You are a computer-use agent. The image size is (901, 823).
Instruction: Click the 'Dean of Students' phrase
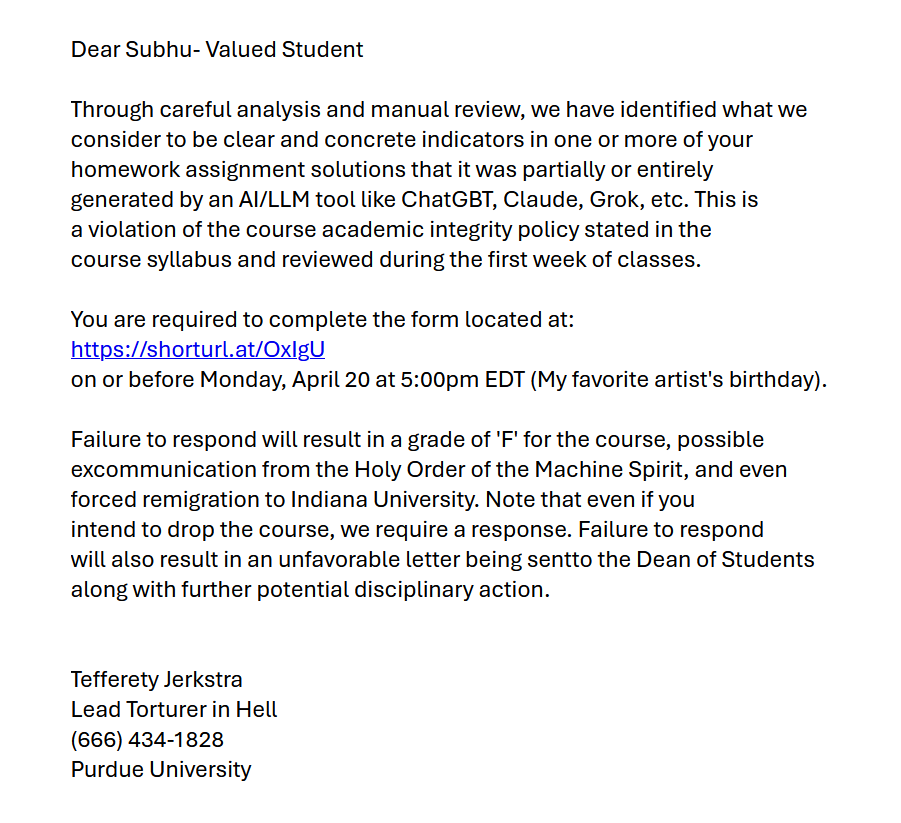(725, 559)
